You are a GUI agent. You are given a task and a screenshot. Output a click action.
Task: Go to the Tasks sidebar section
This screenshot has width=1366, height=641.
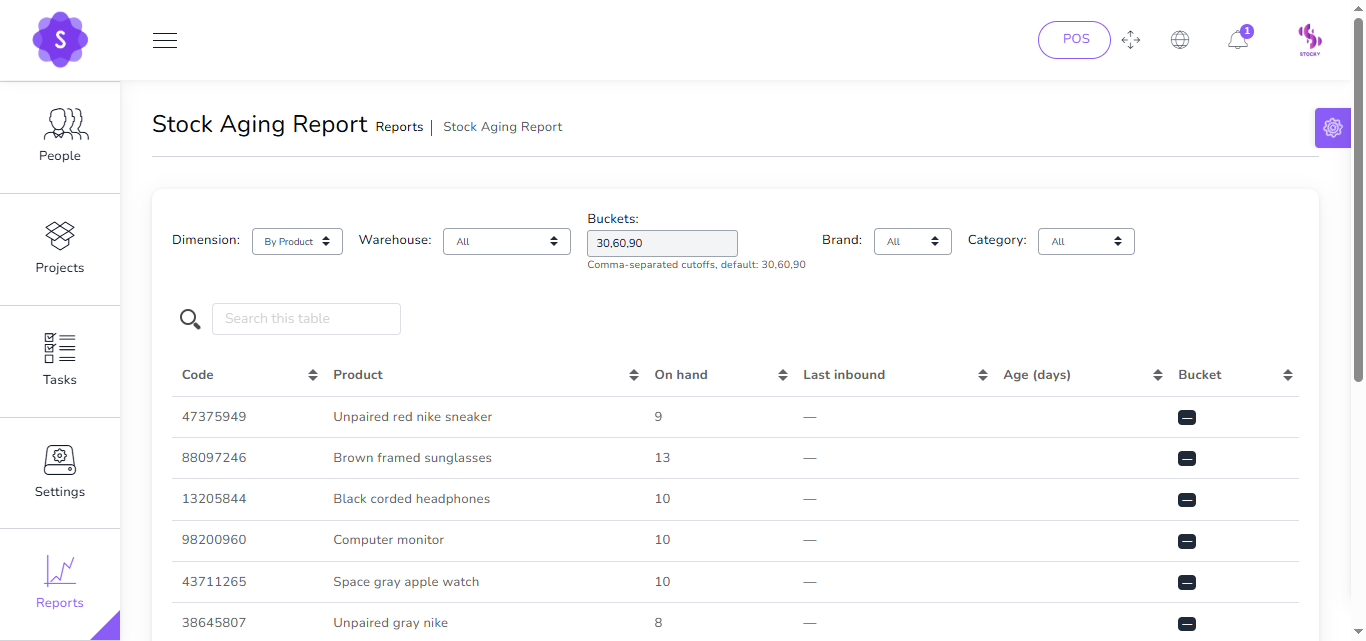pyautogui.click(x=60, y=360)
